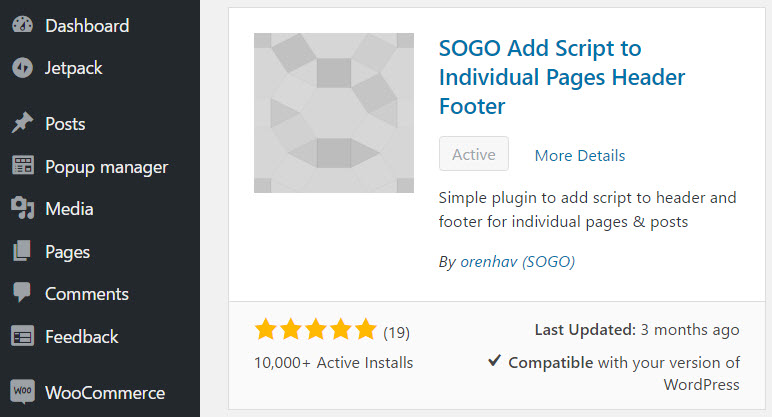Click the disabled Active button
The width and height of the screenshot is (772, 417).
[474, 154]
